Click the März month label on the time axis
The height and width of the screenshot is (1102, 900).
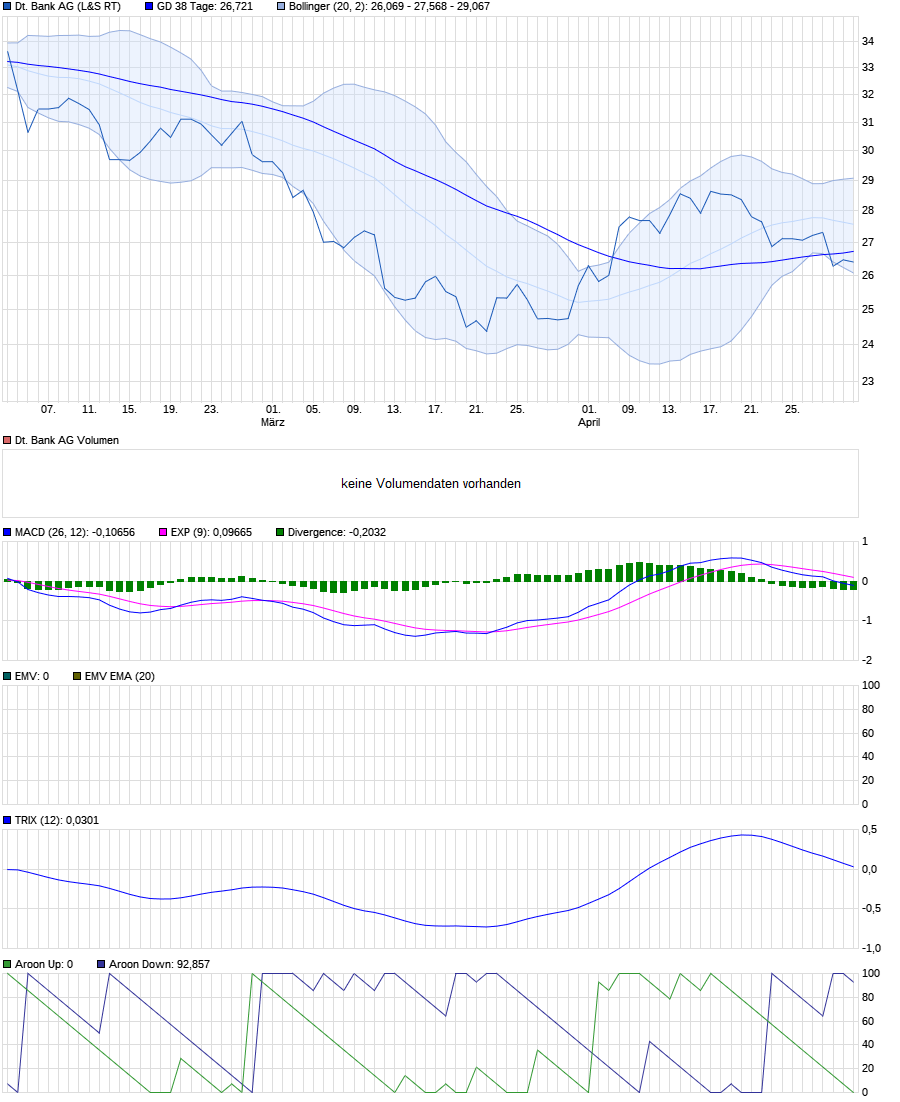point(273,422)
